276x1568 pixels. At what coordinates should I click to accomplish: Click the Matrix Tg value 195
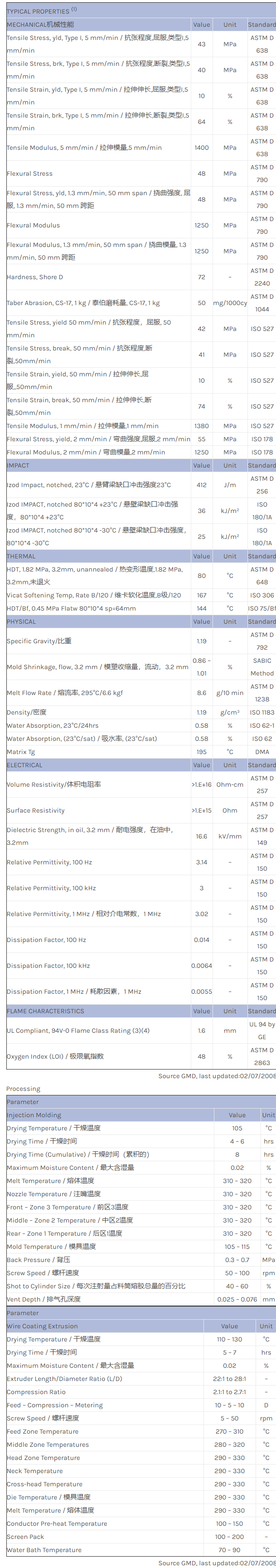point(201,752)
